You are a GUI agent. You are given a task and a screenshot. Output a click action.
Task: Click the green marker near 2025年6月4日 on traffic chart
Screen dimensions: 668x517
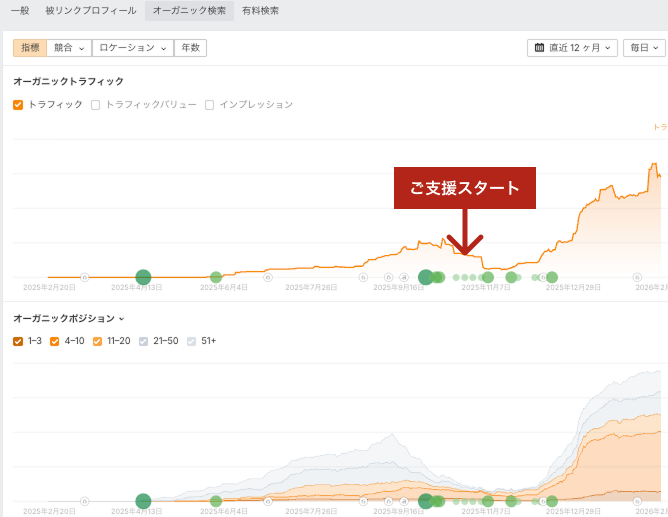216,277
